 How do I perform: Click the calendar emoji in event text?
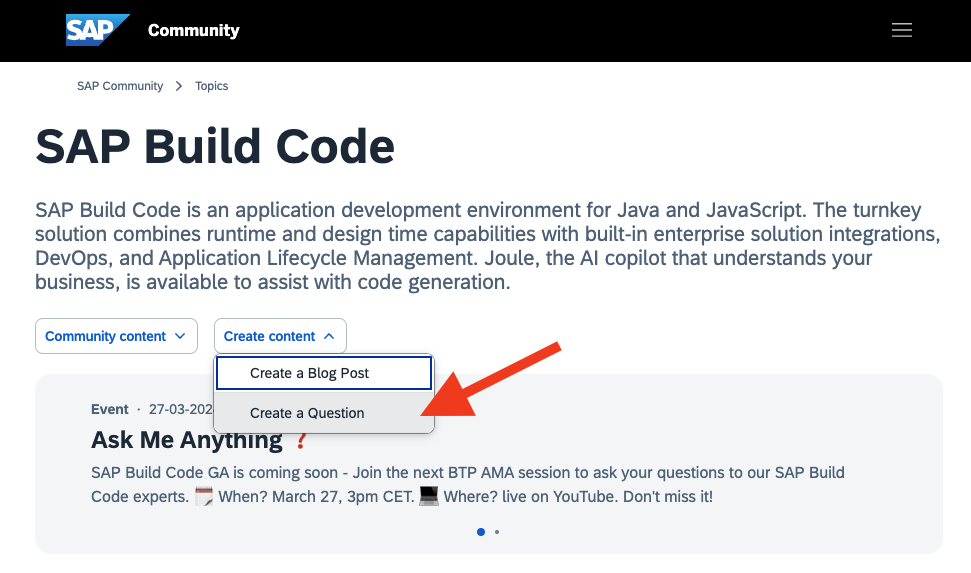tap(204, 496)
